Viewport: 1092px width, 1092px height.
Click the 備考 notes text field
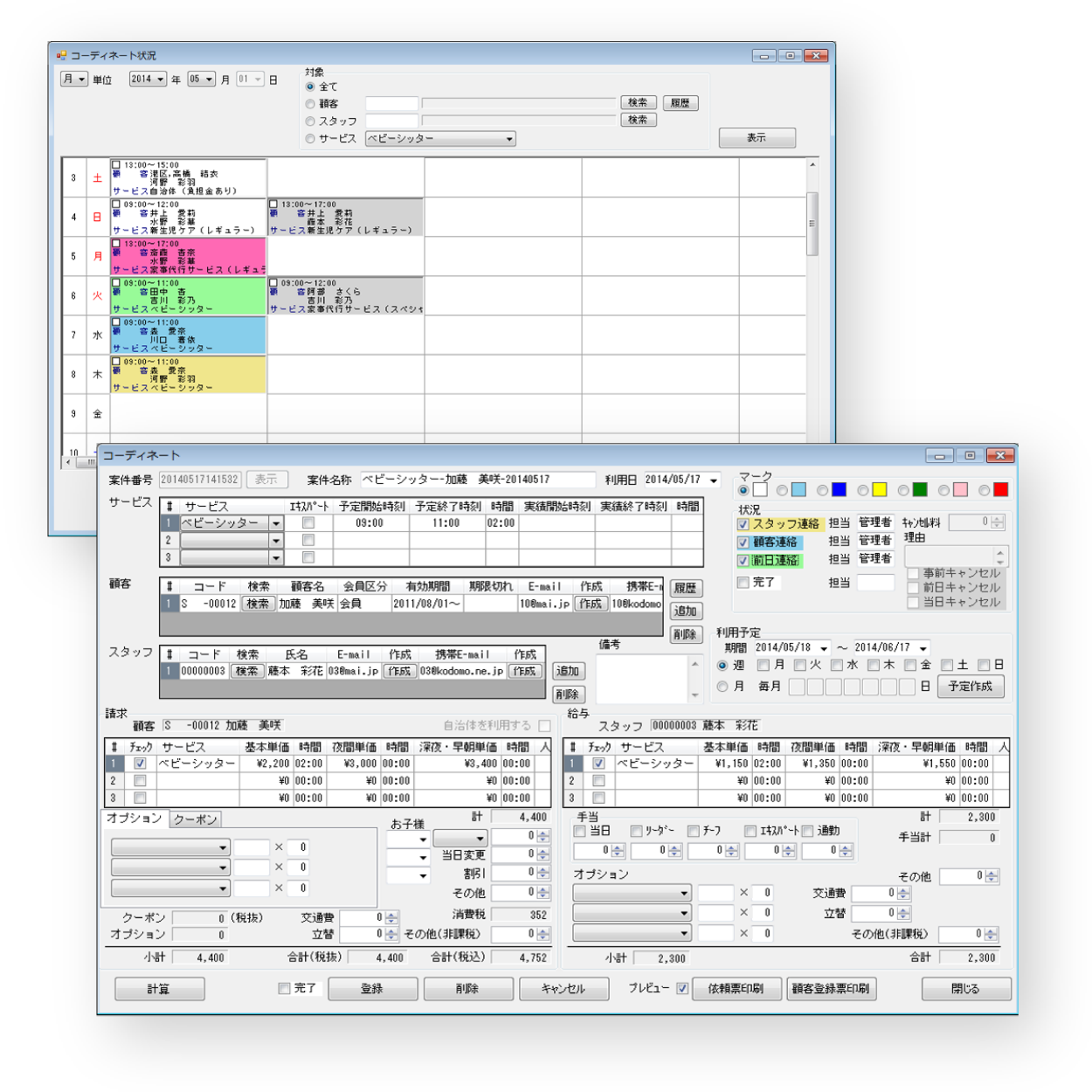point(642,678)
